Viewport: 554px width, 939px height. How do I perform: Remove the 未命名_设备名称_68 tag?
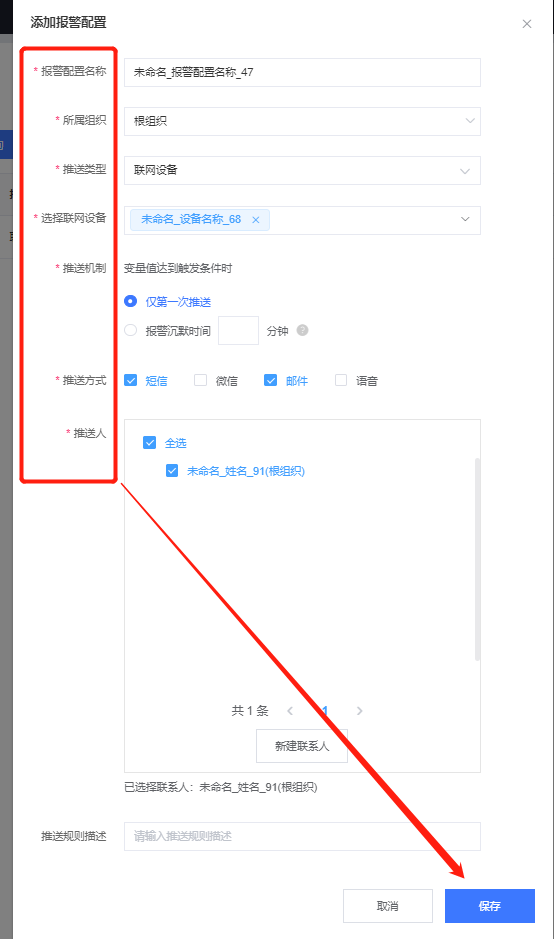point(256,220)
